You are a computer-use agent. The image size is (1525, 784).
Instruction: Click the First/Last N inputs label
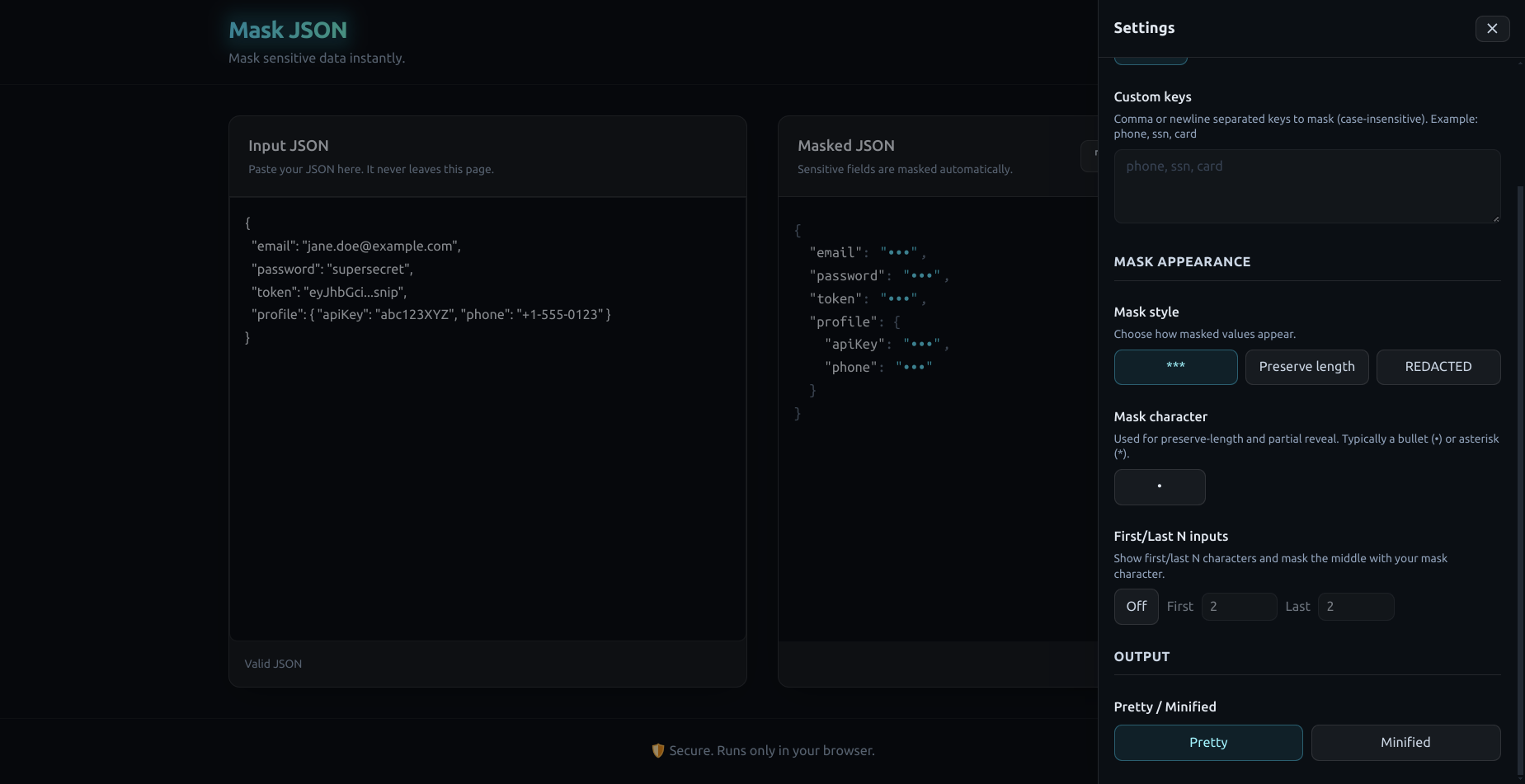(x=1171, y=536)
